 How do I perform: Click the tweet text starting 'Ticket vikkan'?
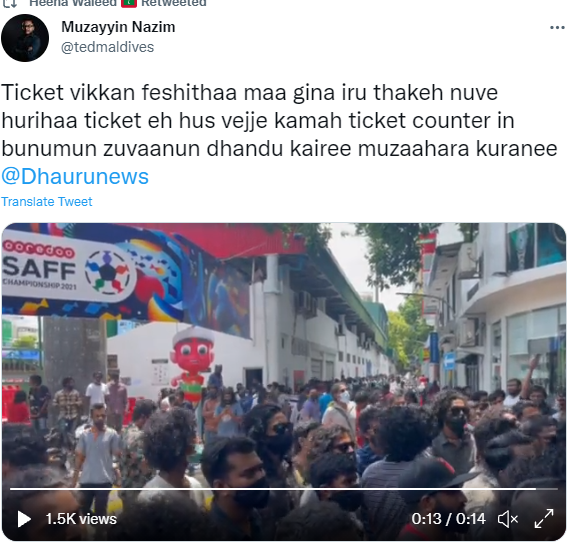pyautogui.click(x=279, y=121)
